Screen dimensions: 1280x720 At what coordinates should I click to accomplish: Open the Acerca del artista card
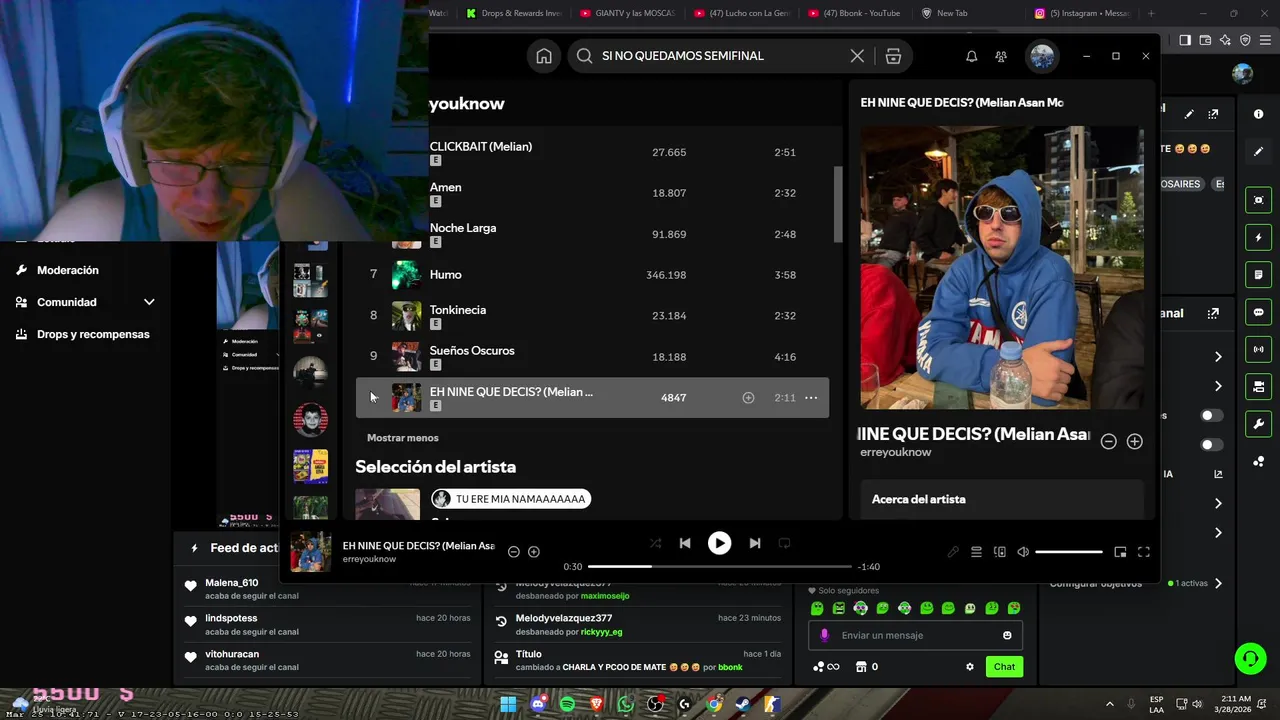1002,499
